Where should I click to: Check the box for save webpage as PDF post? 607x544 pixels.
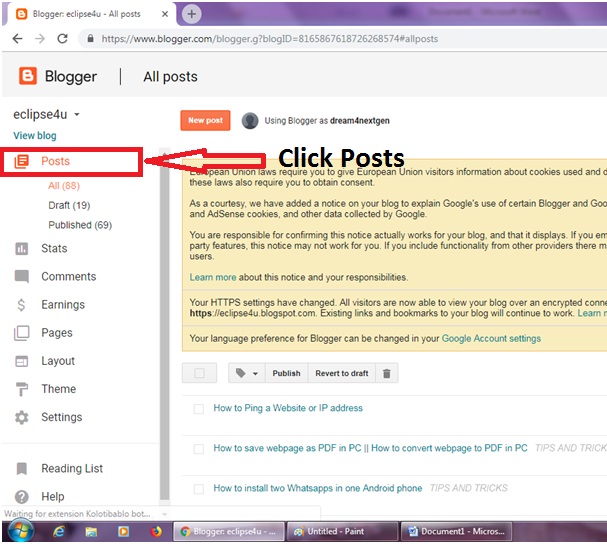tap(199, 449)
